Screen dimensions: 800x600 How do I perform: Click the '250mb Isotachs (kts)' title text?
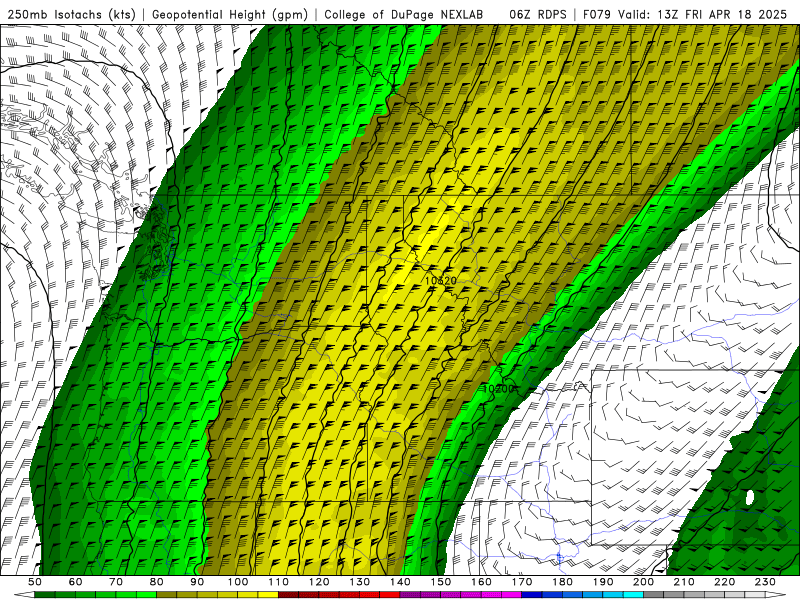coord(72,14)
